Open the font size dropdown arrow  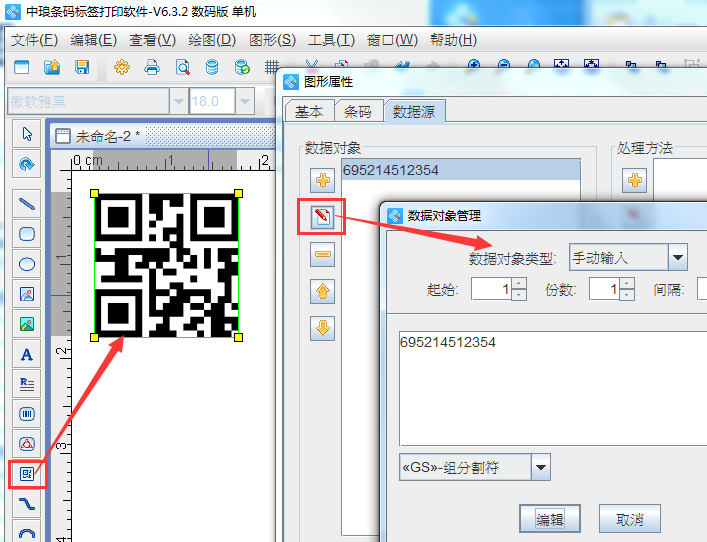click(245, 101)
